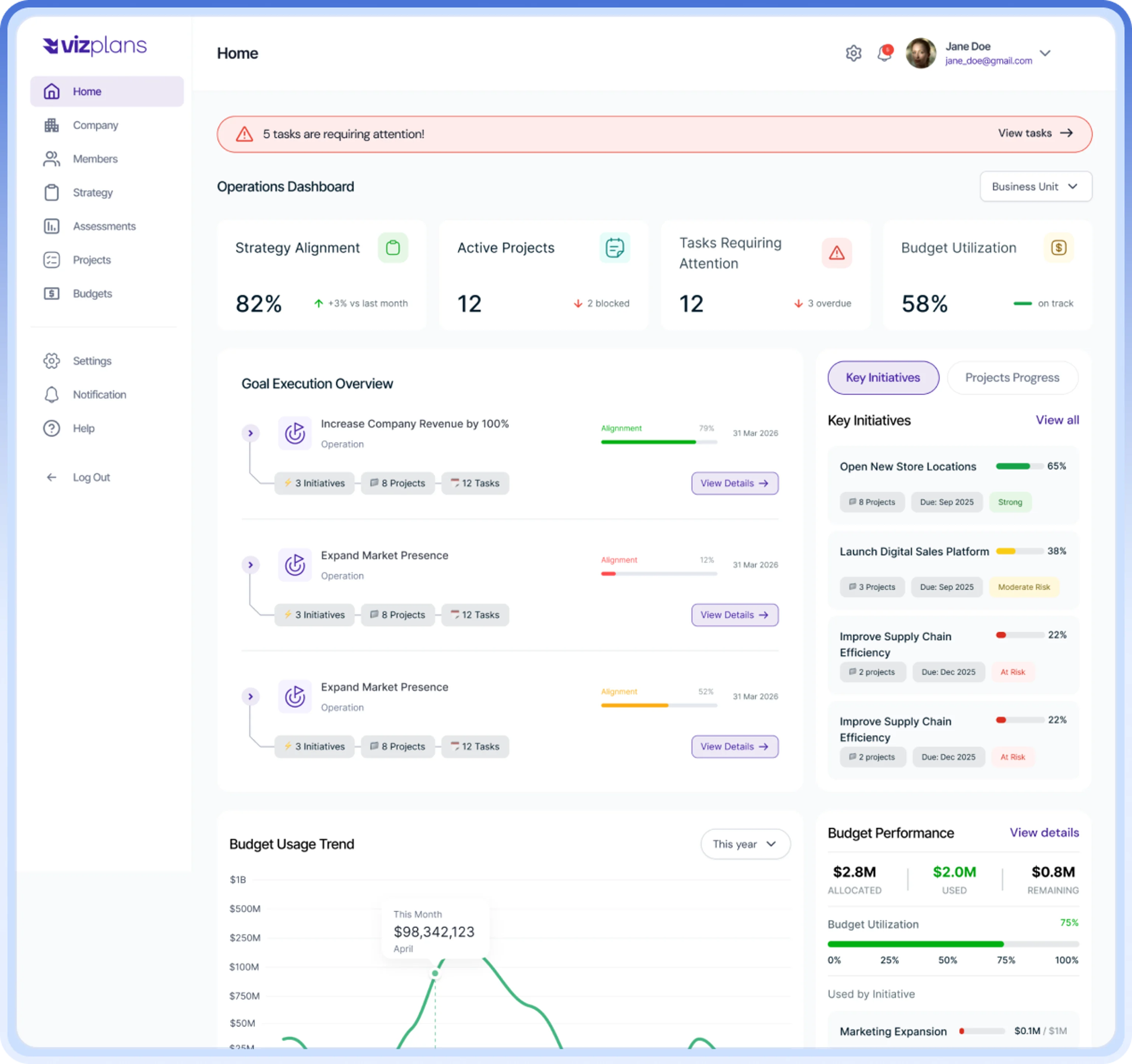Click the Budget Utilization dollar icon
This screenshot has width=1132, height=1064.
1059,248
